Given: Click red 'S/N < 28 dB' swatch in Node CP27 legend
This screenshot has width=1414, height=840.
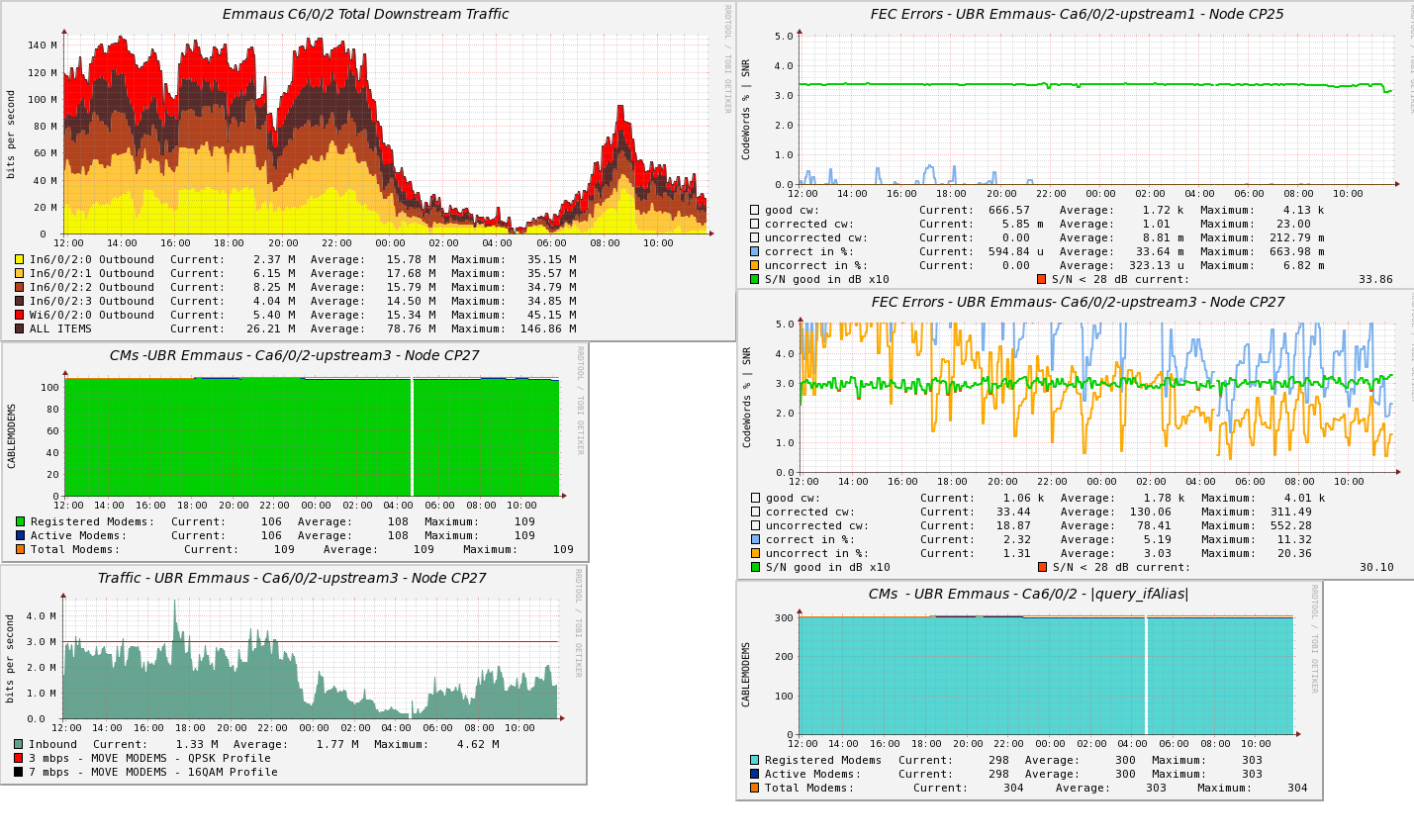Looking at the screenshot, I should [x=1042, y=567].
